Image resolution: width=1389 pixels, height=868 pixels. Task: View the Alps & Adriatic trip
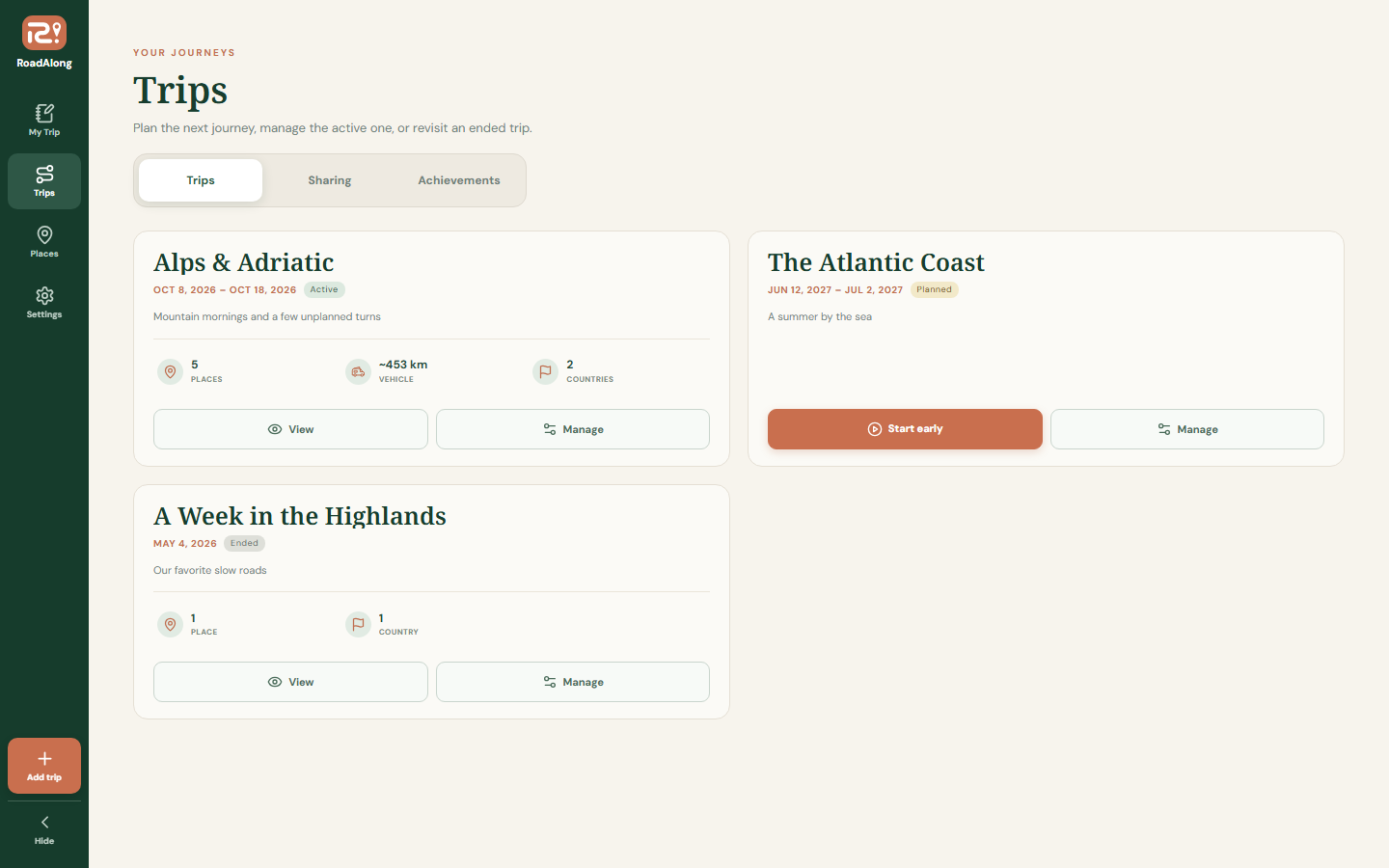290,429
